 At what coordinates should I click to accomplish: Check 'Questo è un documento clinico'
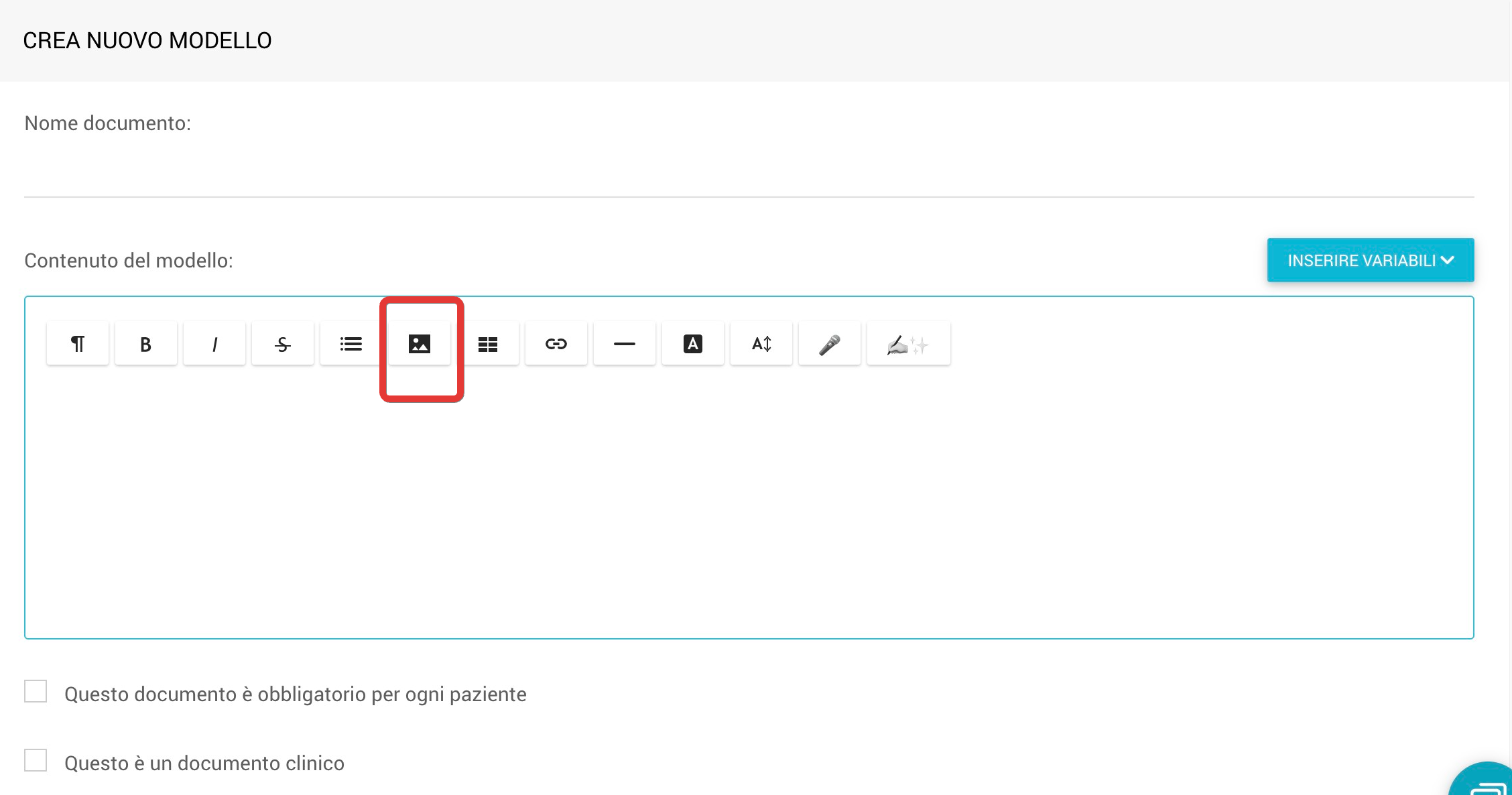36,760
